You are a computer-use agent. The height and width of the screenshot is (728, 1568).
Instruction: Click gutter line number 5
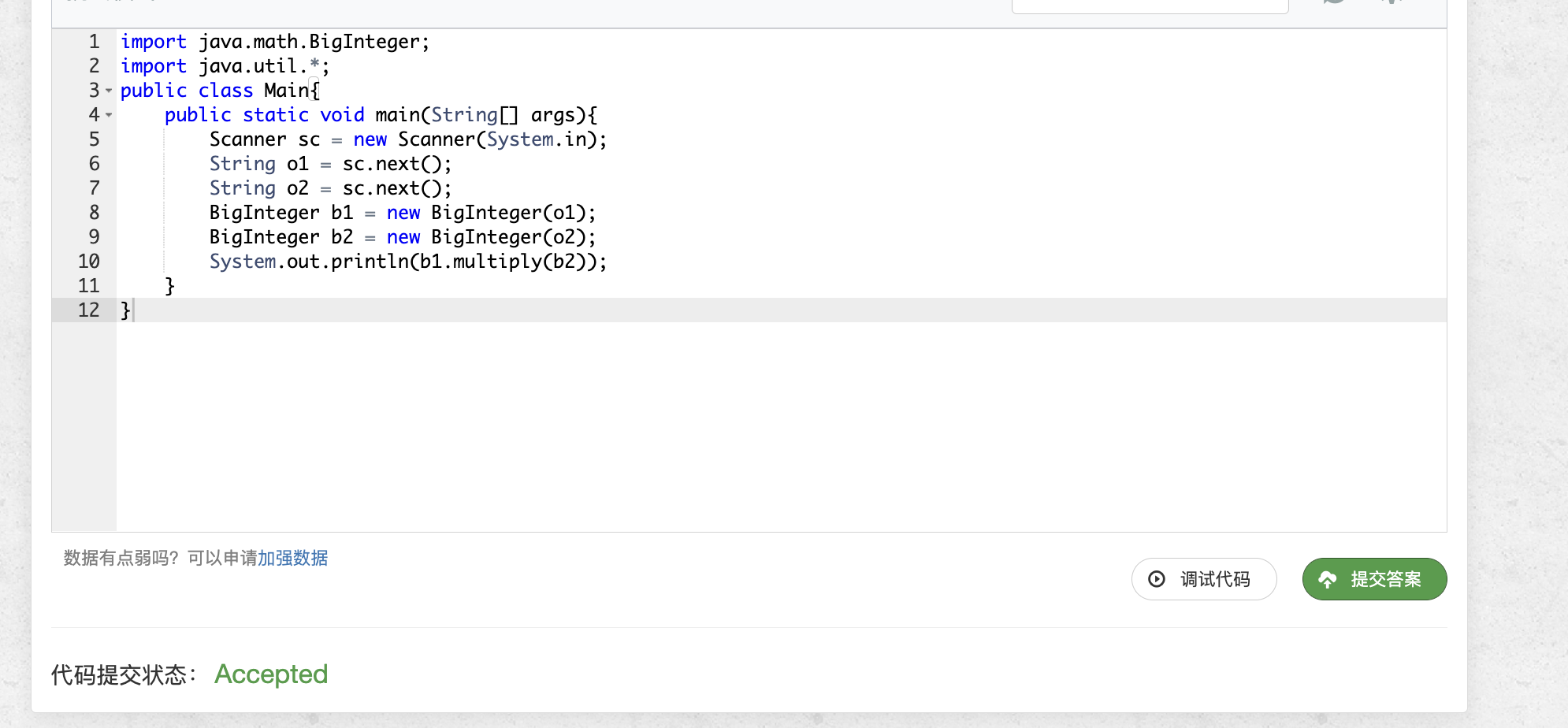95,139
